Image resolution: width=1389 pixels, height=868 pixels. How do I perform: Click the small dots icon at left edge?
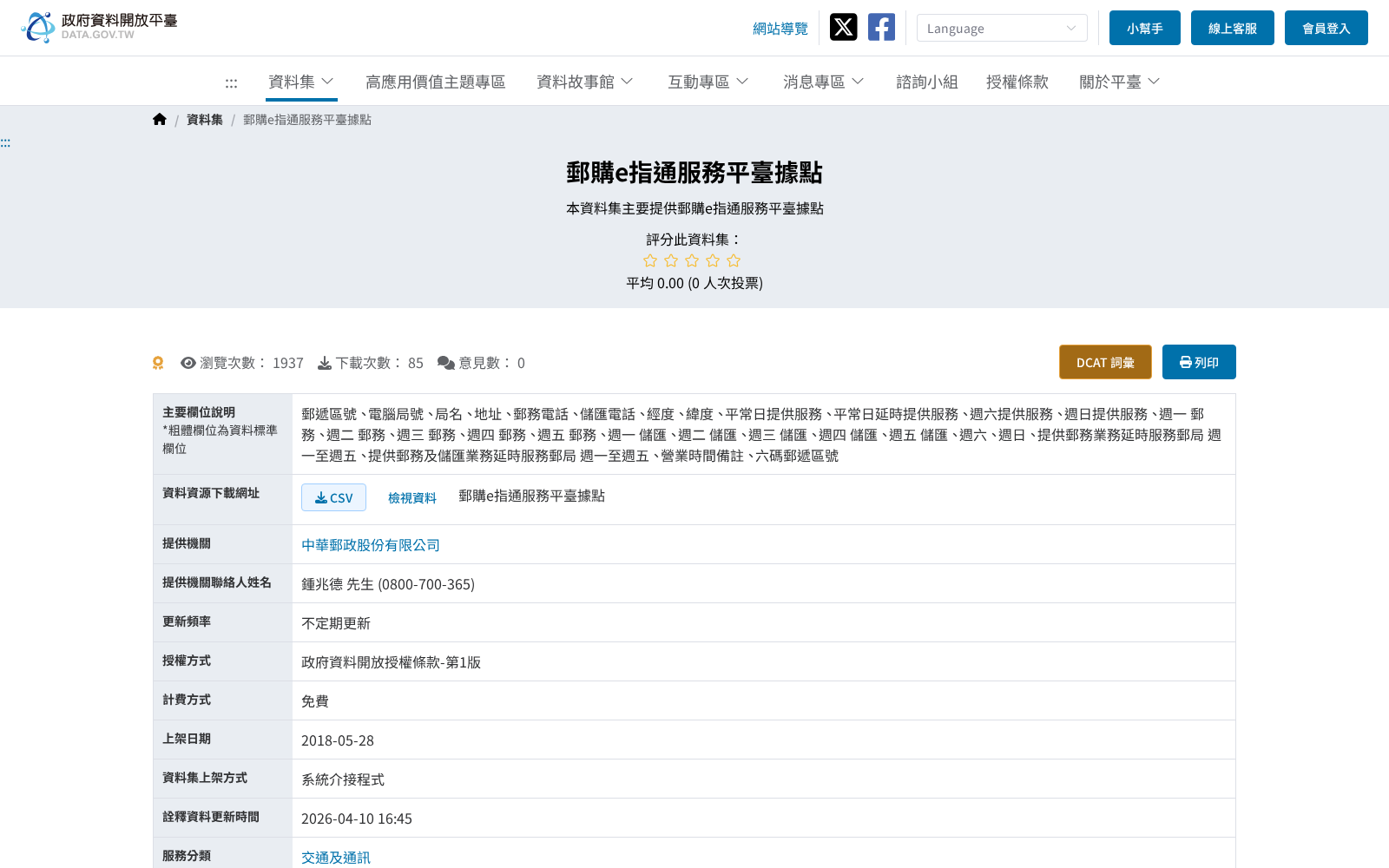pos(5,143)
